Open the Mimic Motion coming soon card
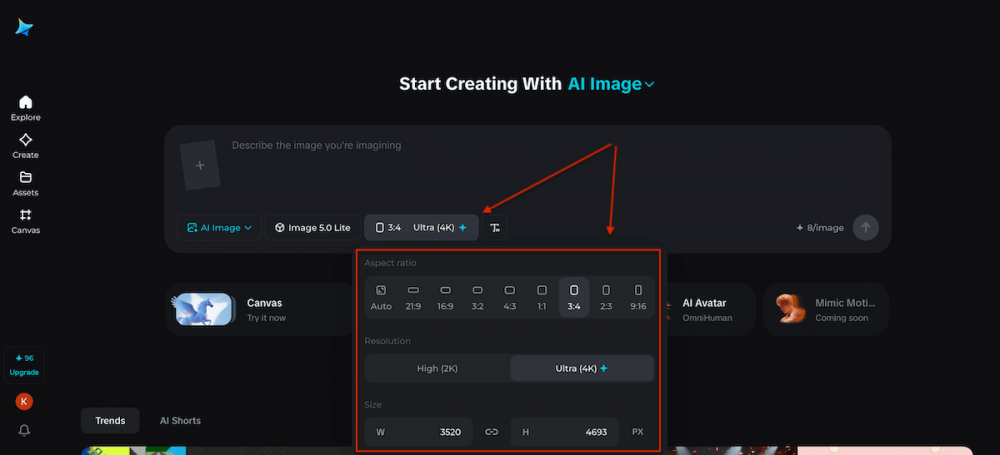 [826, 309]
